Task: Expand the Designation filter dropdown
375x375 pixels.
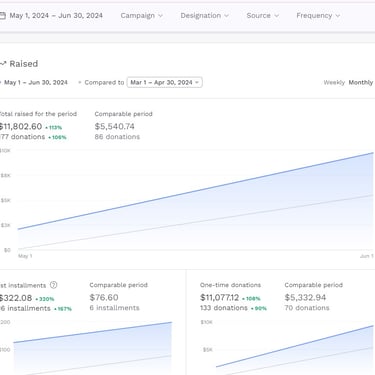Action: (204, 16)
